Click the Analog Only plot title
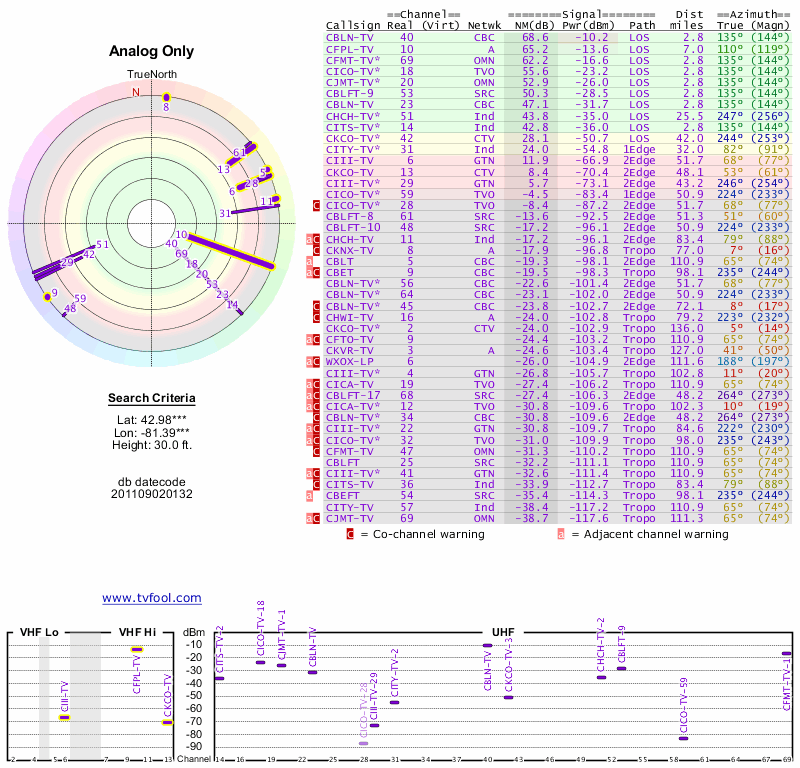Viewport: 800px width, 768px height. (x=151, y=52)
